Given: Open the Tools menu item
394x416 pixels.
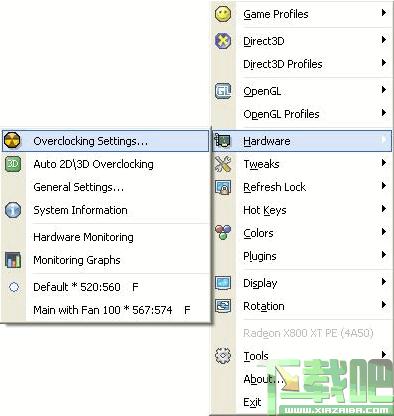Looking at the screenshot, I should click(x=302, y=356).
